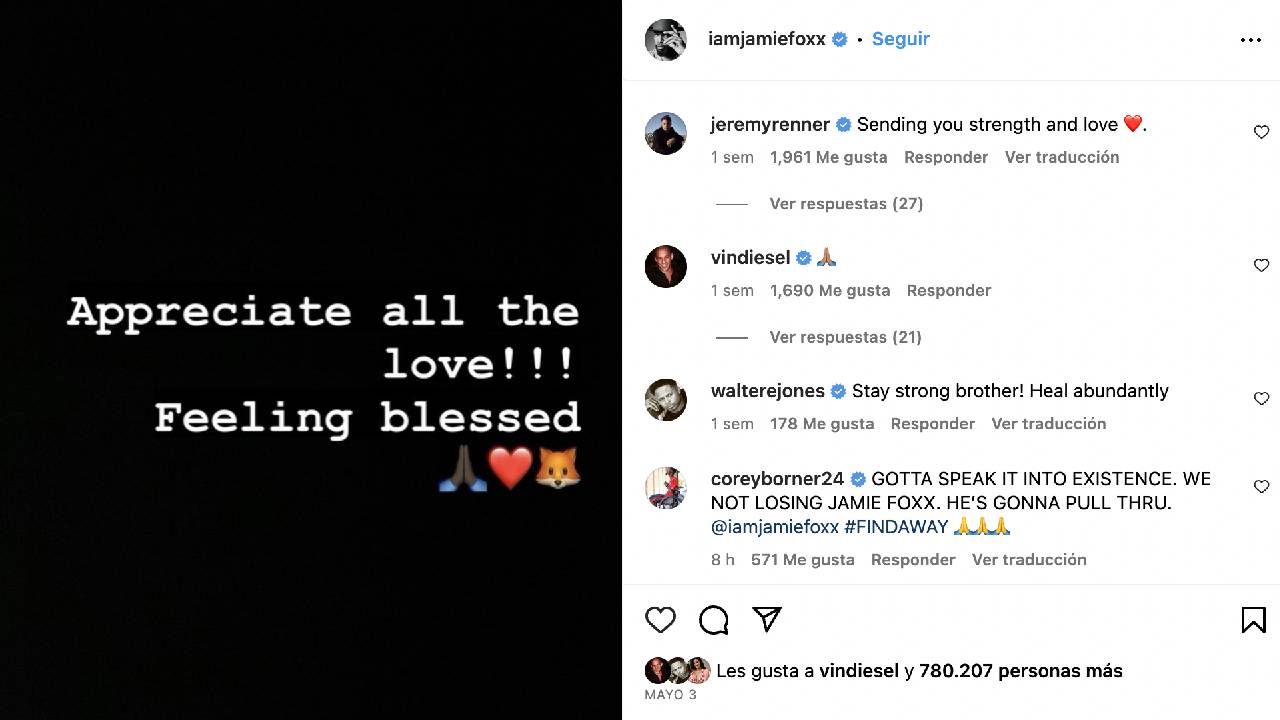The image size is (1280, 720).
Task: Open the three-dot options menu
Action: pyautogui.click(x=1250, y=39)
